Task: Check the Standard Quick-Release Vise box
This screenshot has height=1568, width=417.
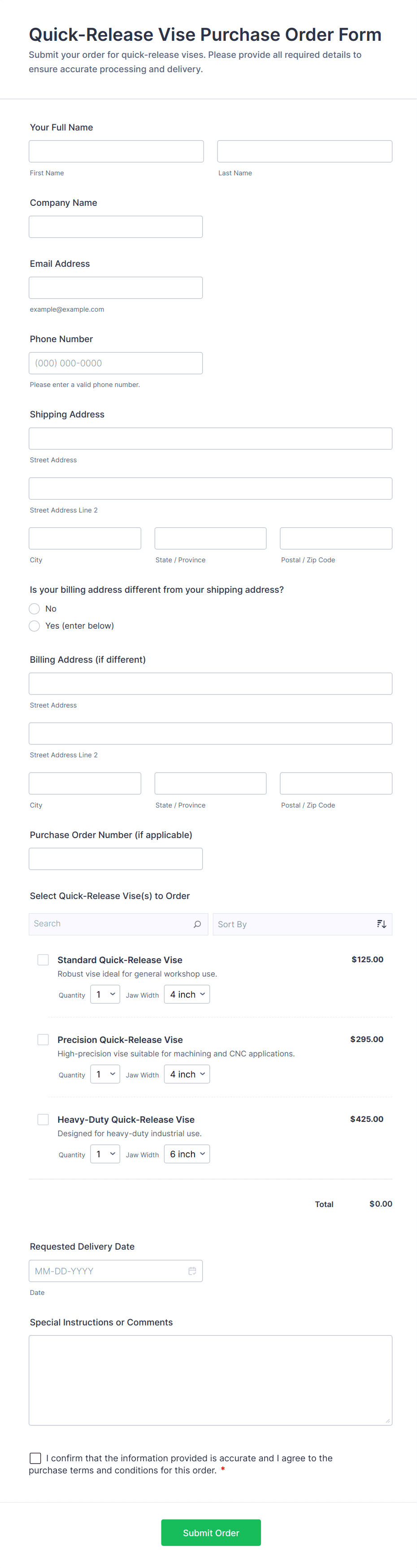Action: coord(43,960)
